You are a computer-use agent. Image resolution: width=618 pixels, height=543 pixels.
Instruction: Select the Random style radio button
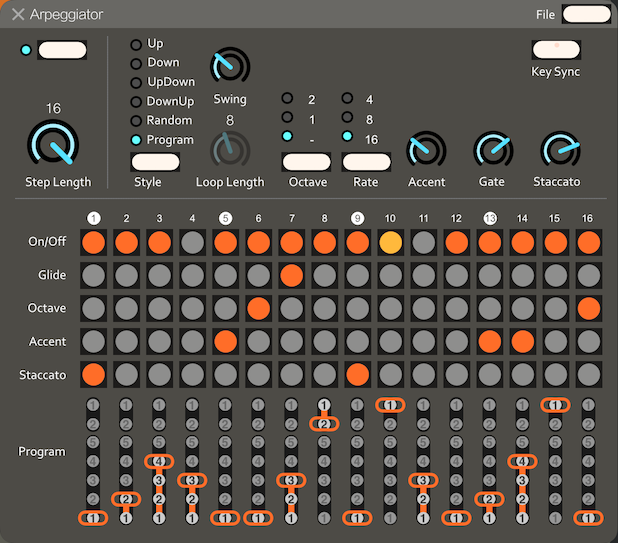click(x=136, y=121)
